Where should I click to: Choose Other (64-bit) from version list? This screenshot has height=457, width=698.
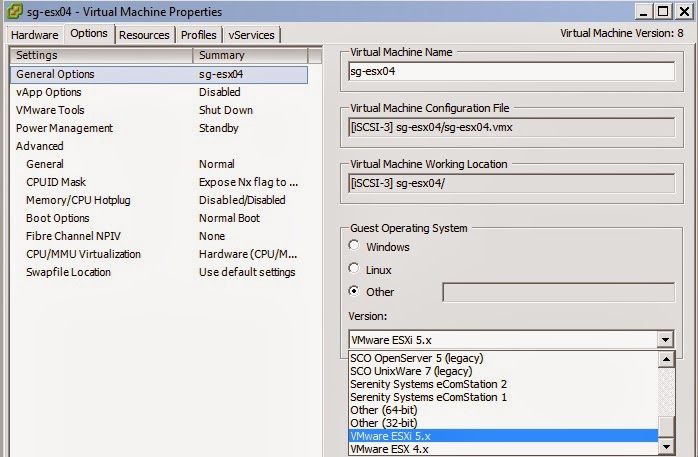pos(503,410)
